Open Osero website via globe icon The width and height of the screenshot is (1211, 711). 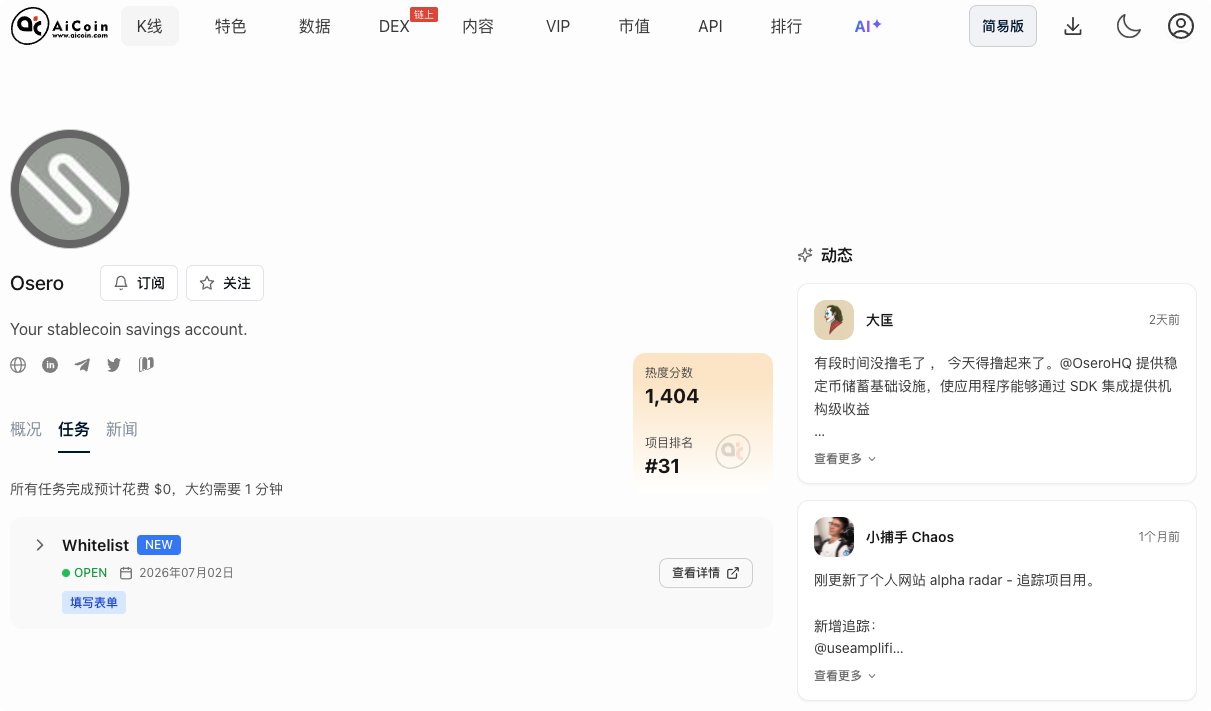click(18, 365)
